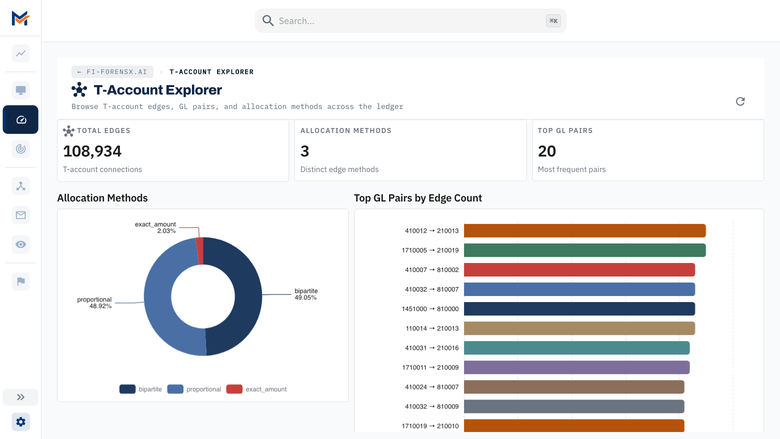The height and width of the screenshot is (439, 780).
Task: Open the eye watch sidebar icon
Action: click(x=20, y=244)
